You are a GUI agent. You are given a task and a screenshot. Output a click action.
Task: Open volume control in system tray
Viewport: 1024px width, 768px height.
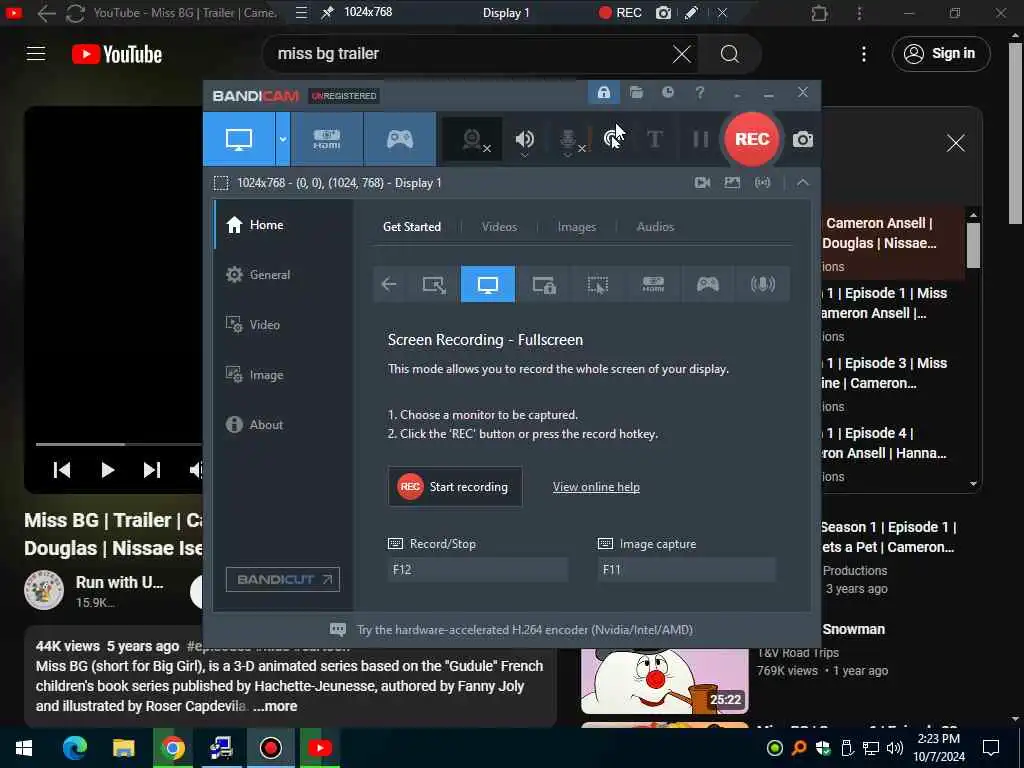895,748
